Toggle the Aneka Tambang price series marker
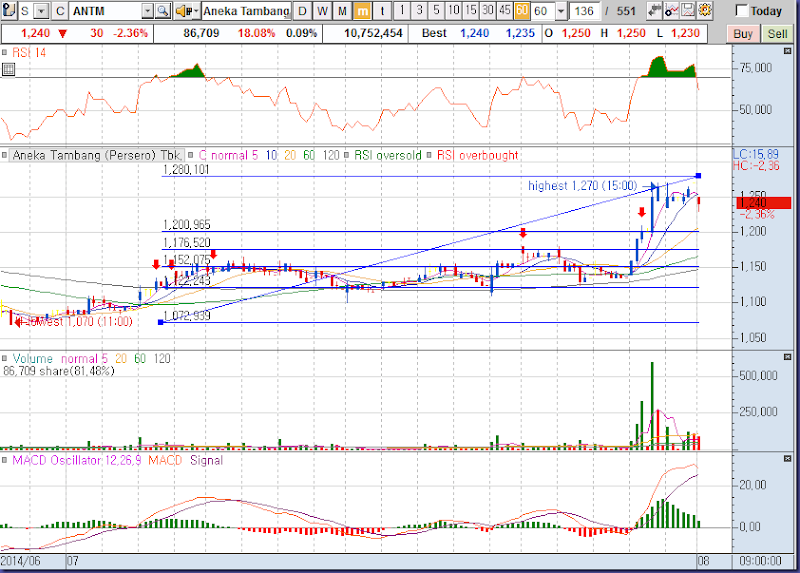The height and width of the screenshot is (573, 800). [4, 155]
